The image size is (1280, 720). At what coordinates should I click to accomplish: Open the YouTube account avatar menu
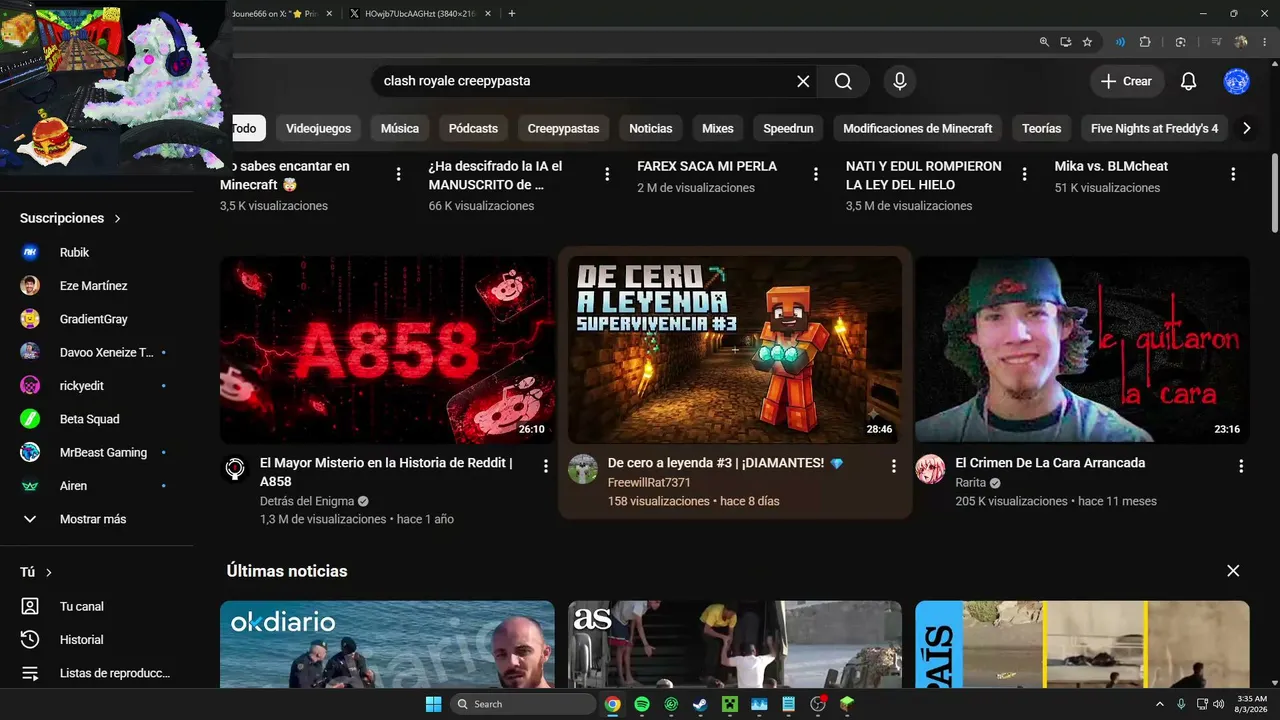[1237, 81]
